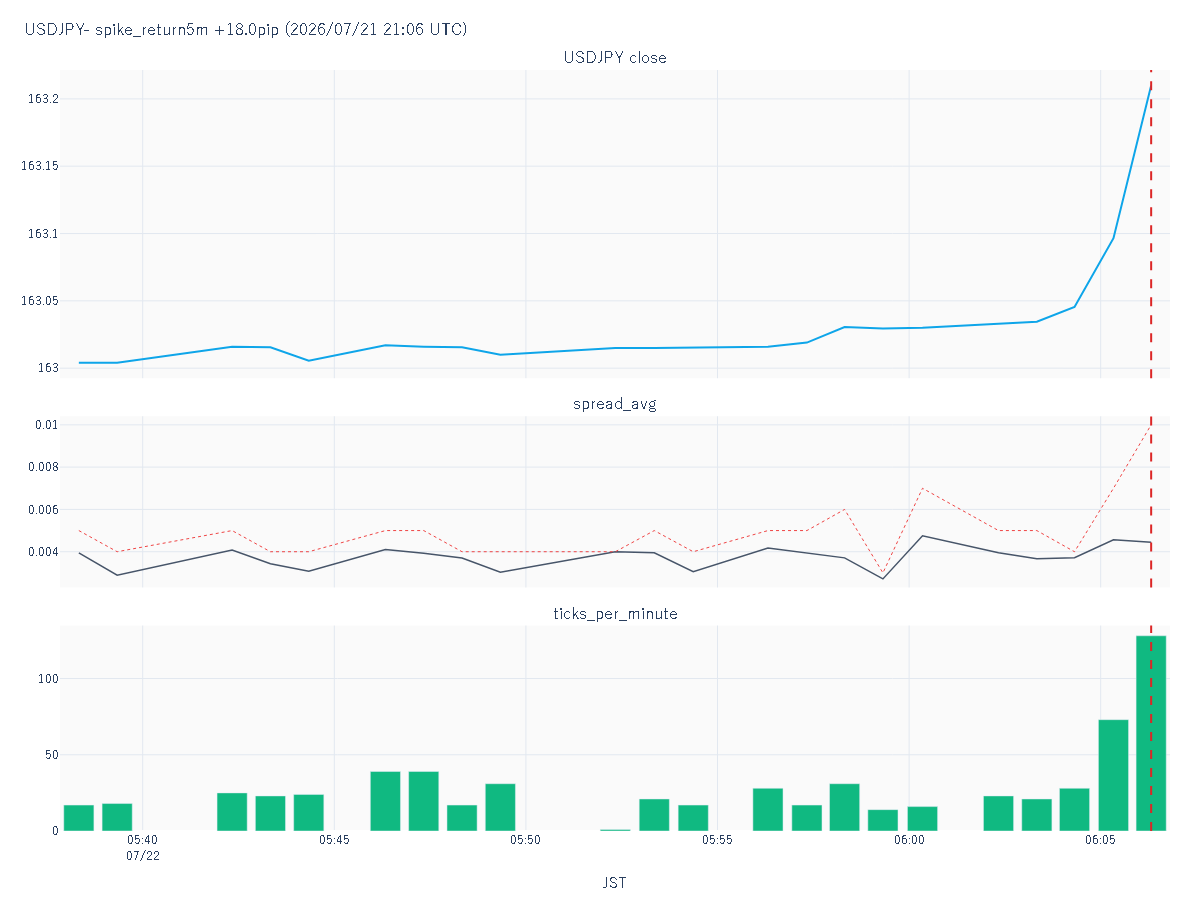Click the 05:45 x-axis tick label
Image resolution: width=1200 pixels, height=900 pixels.
tap(334, 840)
